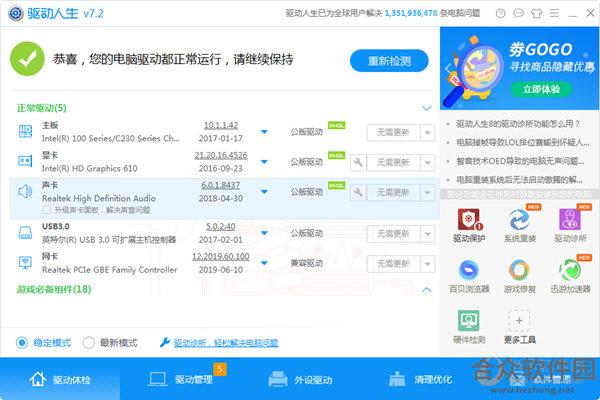Click the wrench icon beside 驱动诊所 link
The width and height of the screenshot is (600, 400).
165,342
